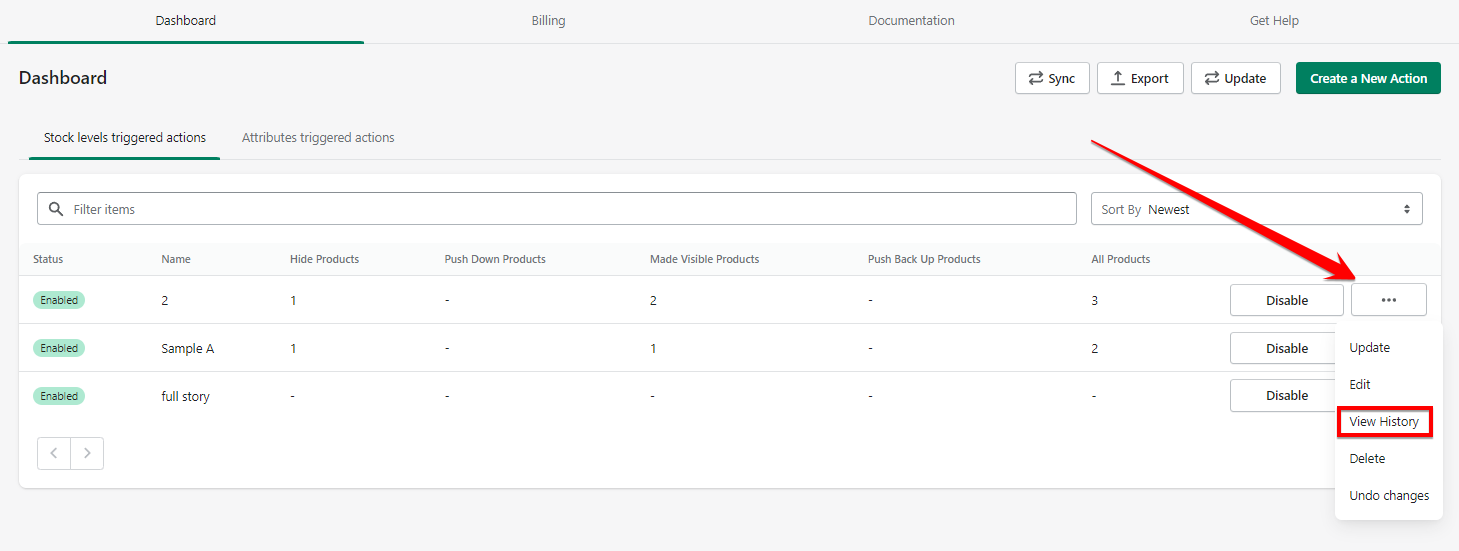Viewport: 1459px width, 551px height.
Task: Click the search magnifier icon in filter
Action: 56,209
